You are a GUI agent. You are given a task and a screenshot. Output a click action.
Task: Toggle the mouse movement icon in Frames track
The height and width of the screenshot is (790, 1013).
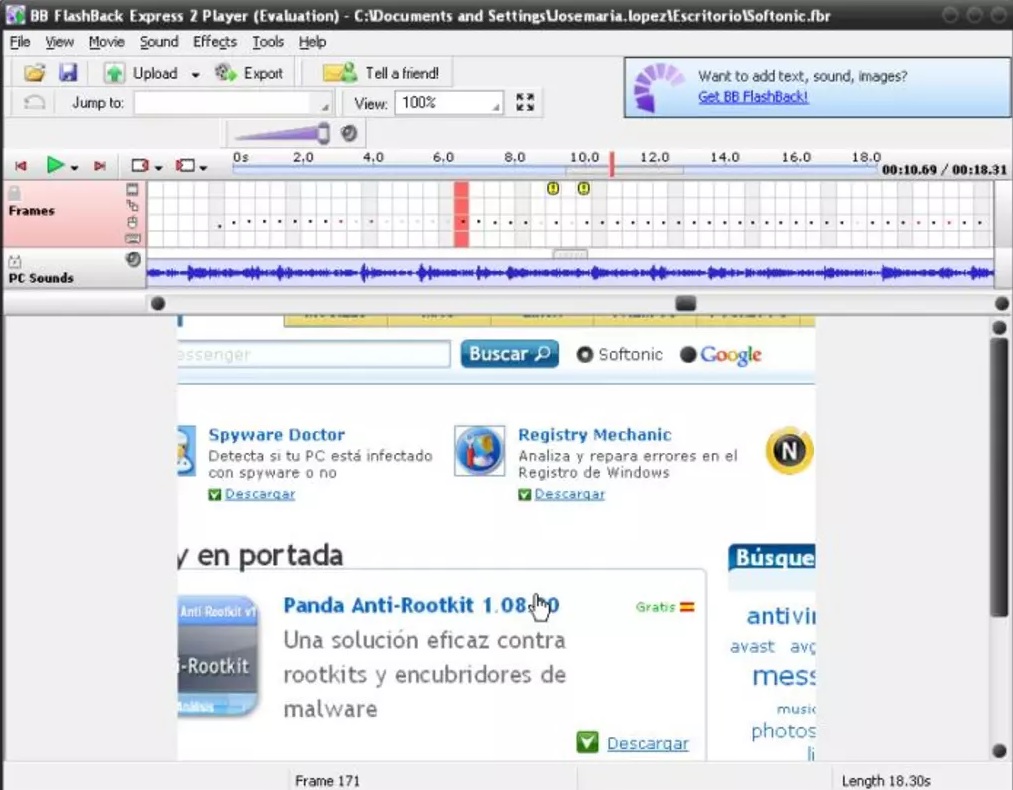click(x=132, y=206)
